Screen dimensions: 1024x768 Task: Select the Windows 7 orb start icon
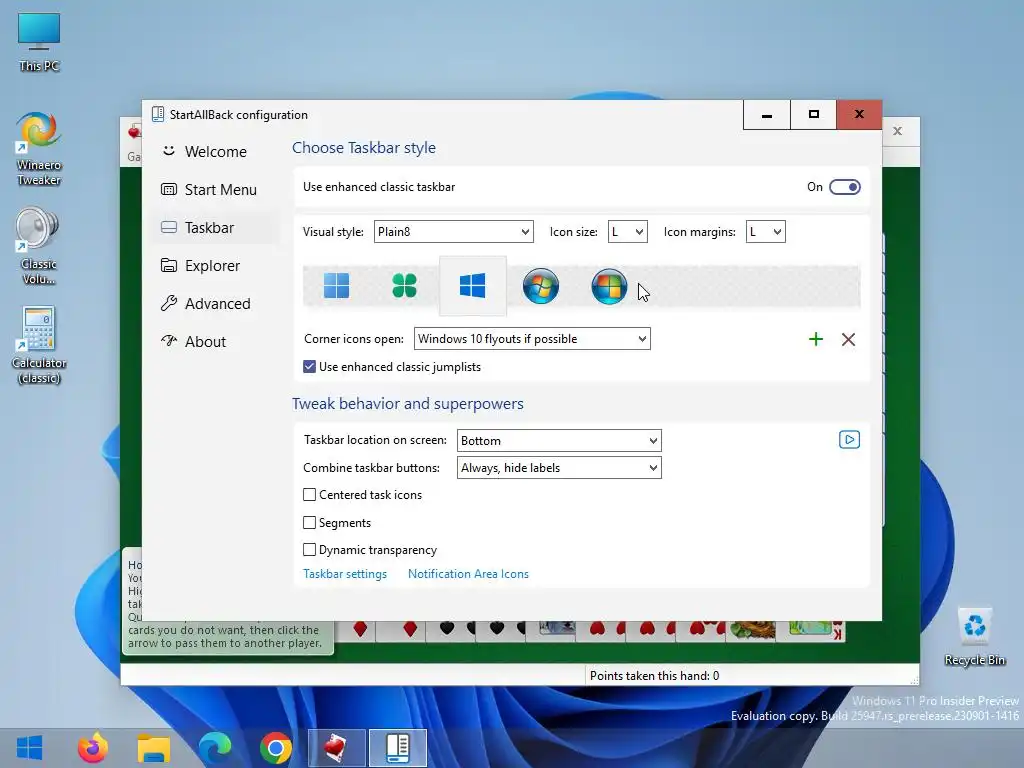pos(541,285)
